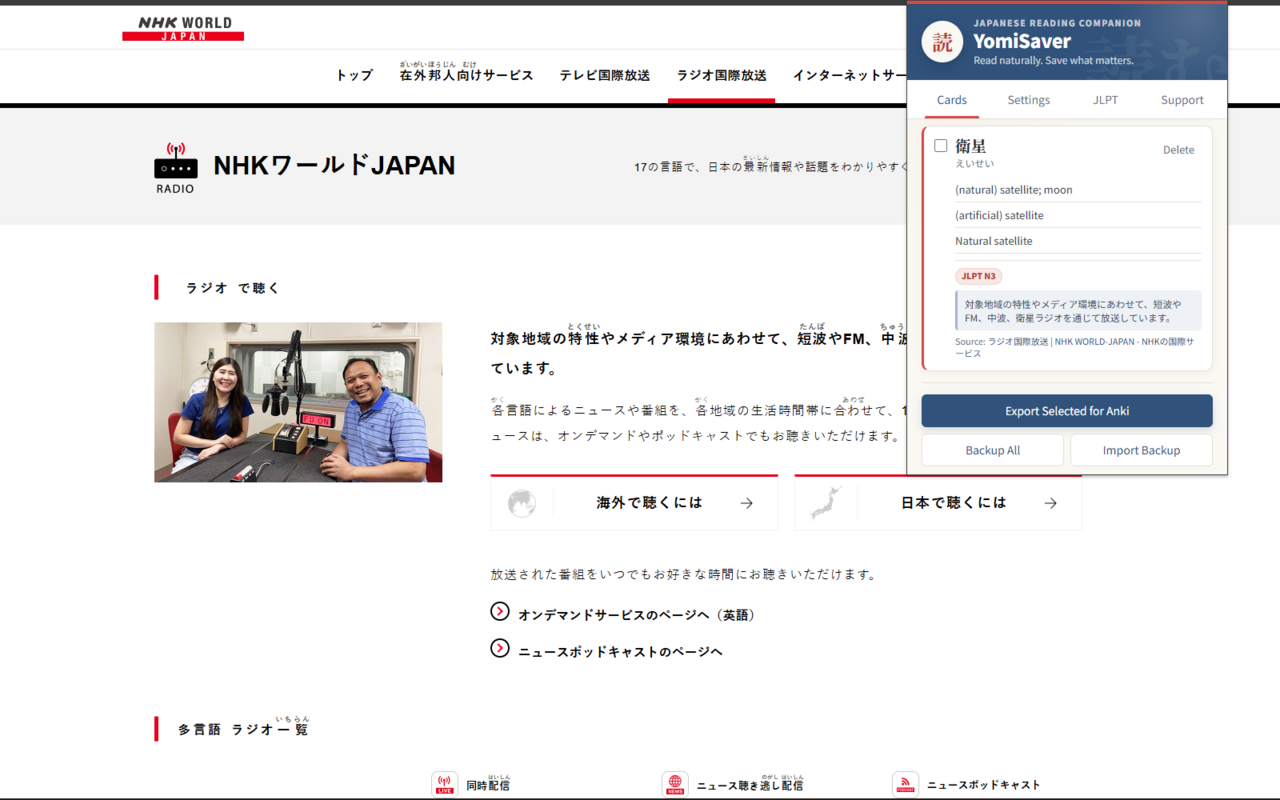Click the arrow on 日本で聴くには card
The width and height of the screenshot is (1280, 800).
(1050, 503)
